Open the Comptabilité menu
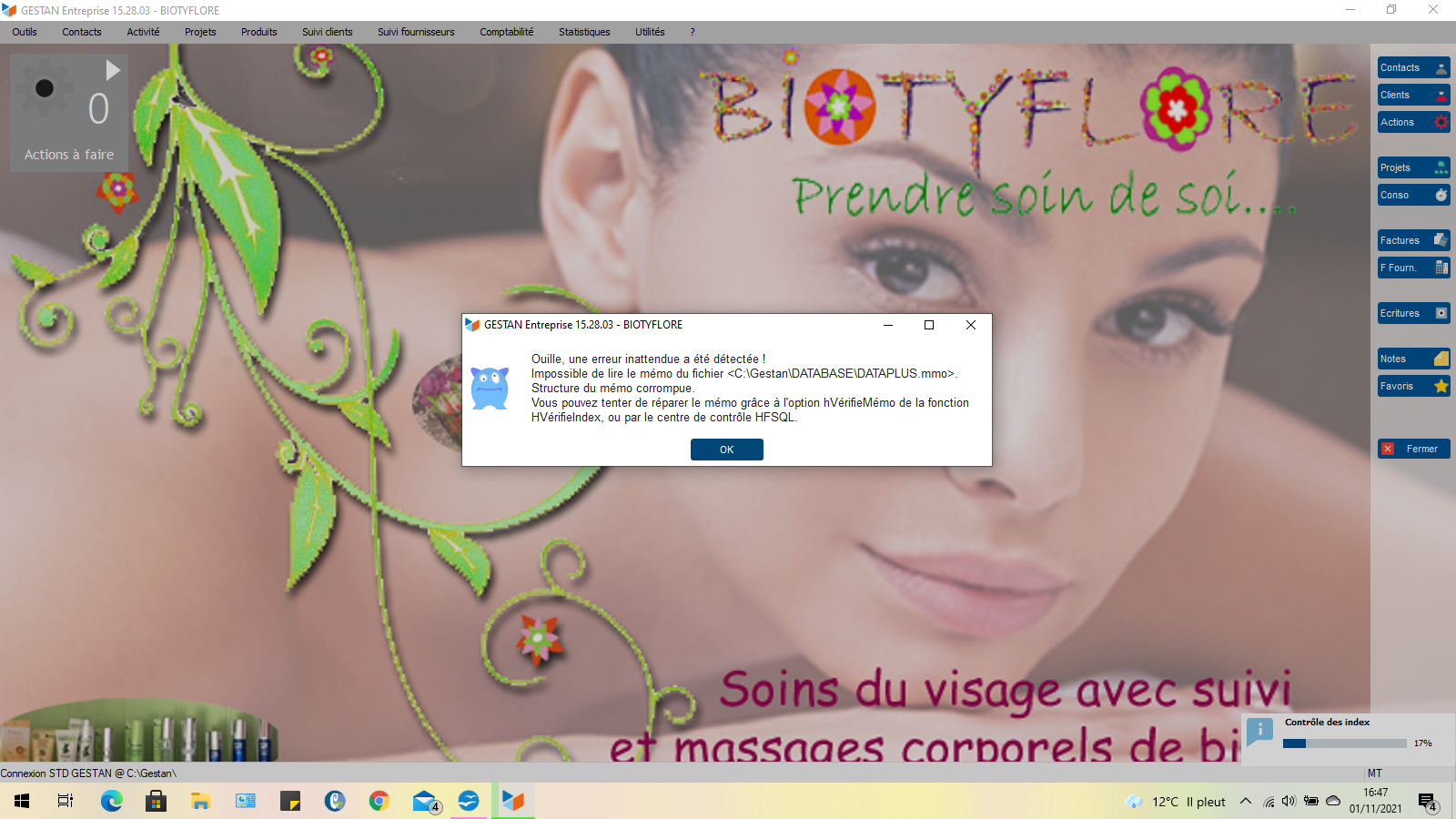This screenshot has width=1456, height=819. pyautogui.click(x=506, y=32)
